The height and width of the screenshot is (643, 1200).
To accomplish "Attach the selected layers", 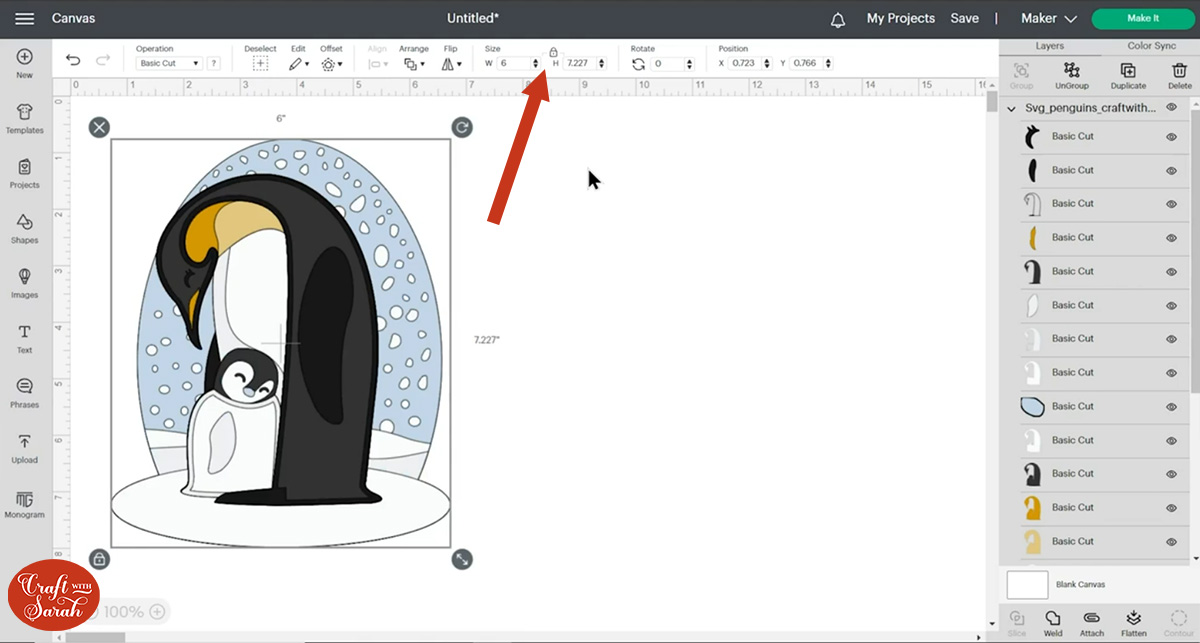I will point(1092,623).
